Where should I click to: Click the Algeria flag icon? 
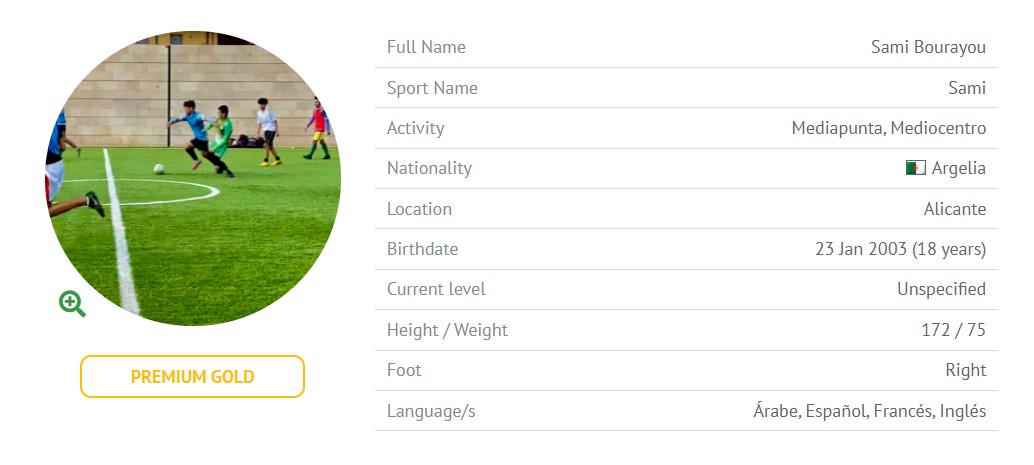[x=915, y=168]
